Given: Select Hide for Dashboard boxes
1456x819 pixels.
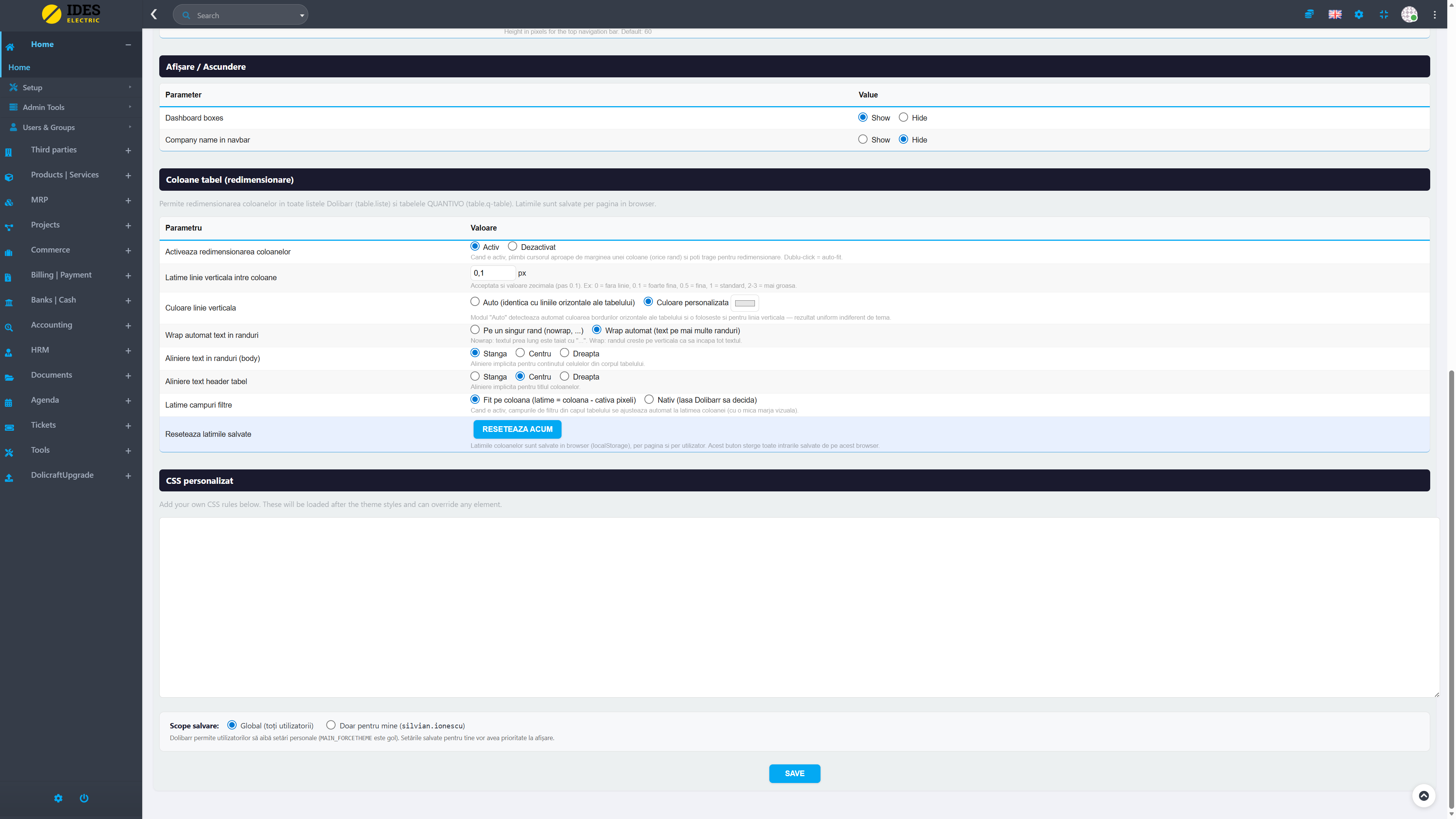Looking at the screenshot, I should pos(903,118).
